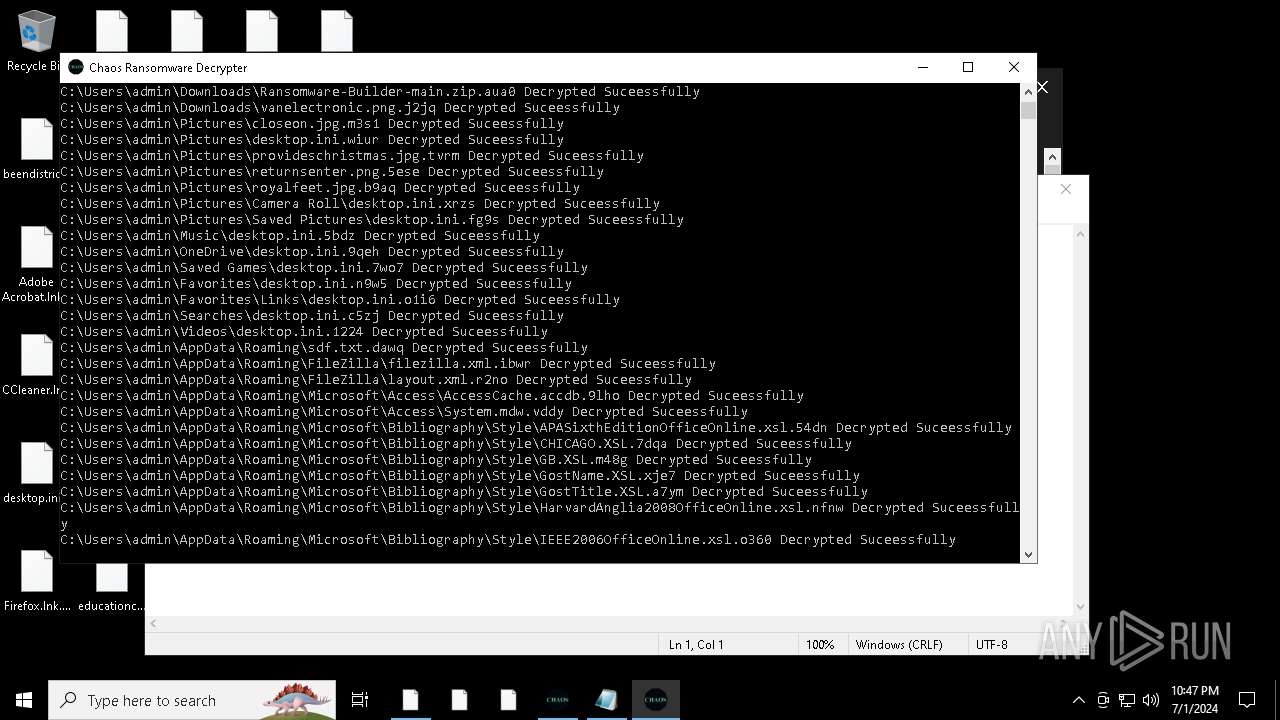
Task: Open the volume control tray icon
Action: 1151,700
